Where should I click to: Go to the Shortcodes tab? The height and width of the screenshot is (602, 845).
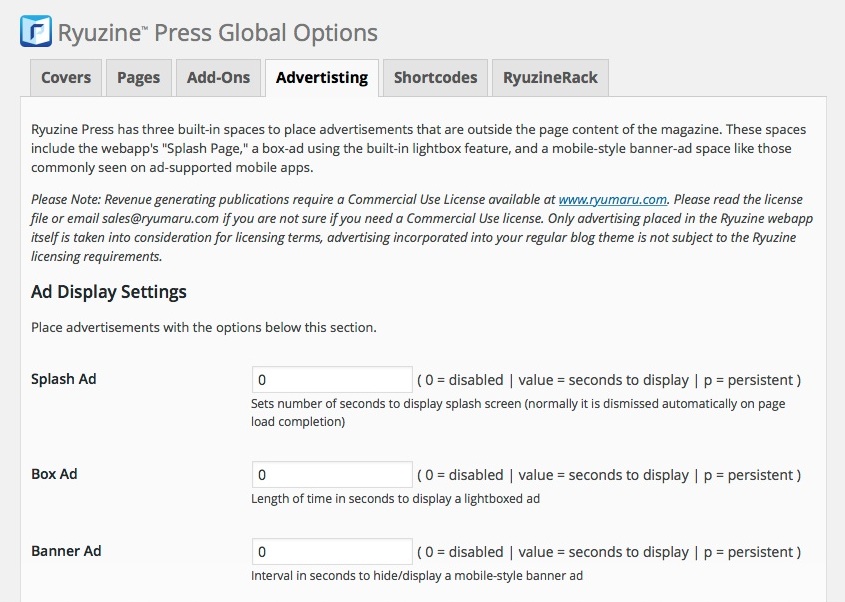tap(435, 78)
